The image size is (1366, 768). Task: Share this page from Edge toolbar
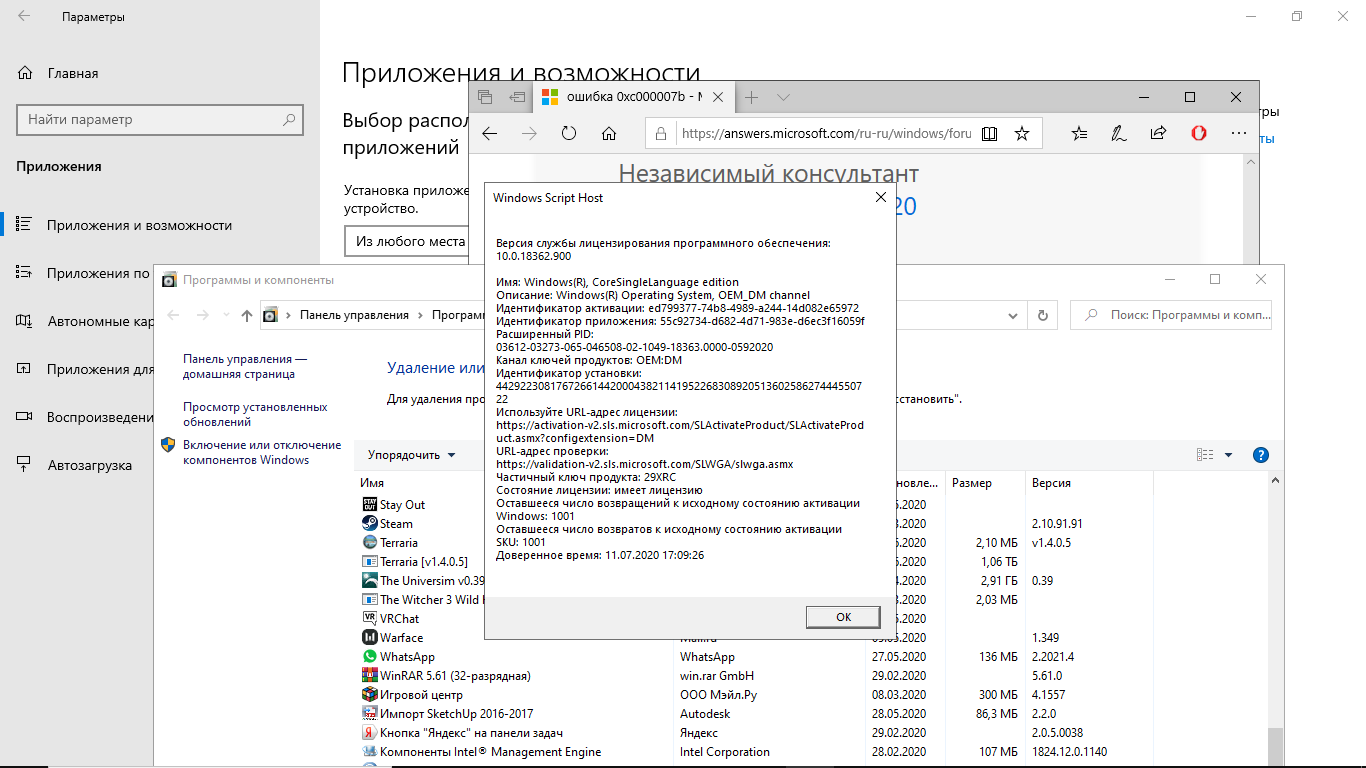tap(1158, 133)
